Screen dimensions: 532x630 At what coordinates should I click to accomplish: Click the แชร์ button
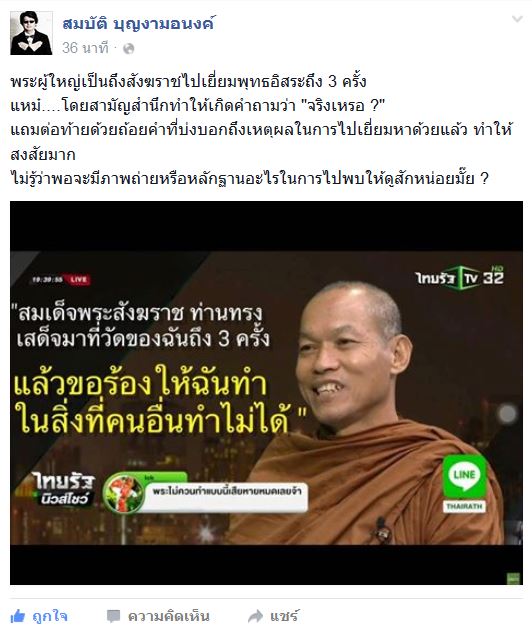click(284, 616)
